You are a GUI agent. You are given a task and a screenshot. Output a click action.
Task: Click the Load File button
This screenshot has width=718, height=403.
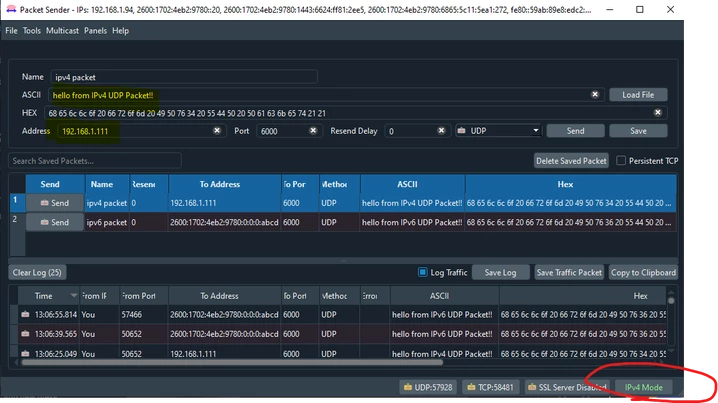[x=638, y=95]
